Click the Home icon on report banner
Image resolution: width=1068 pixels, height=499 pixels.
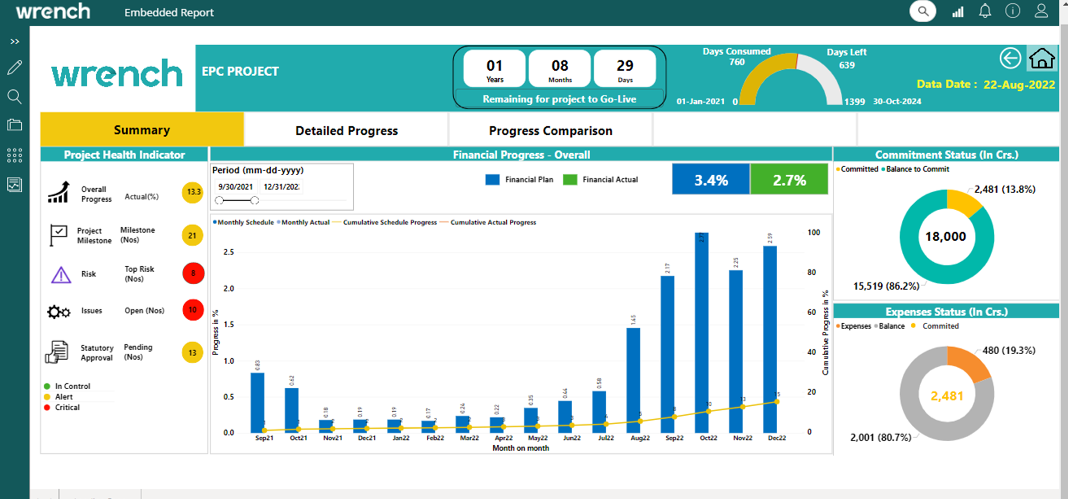point(1041,58)
